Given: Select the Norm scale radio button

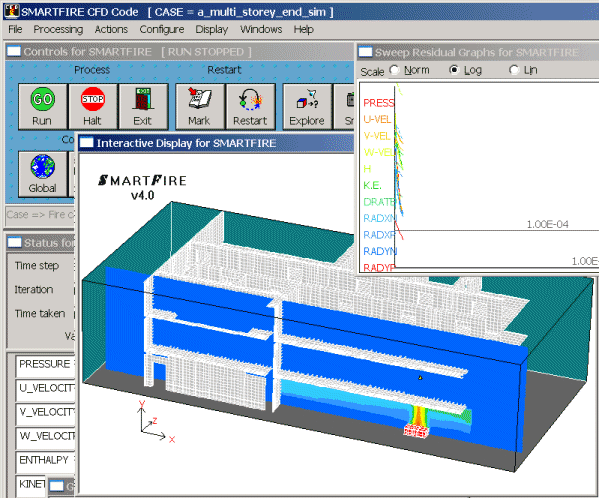Looking at the screenshot, I should point(394,70).
